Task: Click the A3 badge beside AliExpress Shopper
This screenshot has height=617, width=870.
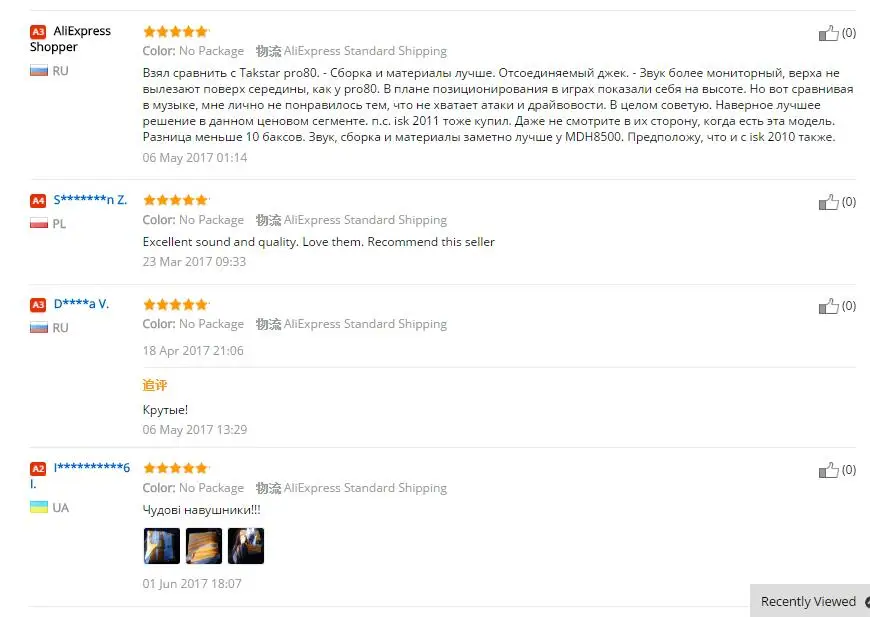Action: pos(38,32)
